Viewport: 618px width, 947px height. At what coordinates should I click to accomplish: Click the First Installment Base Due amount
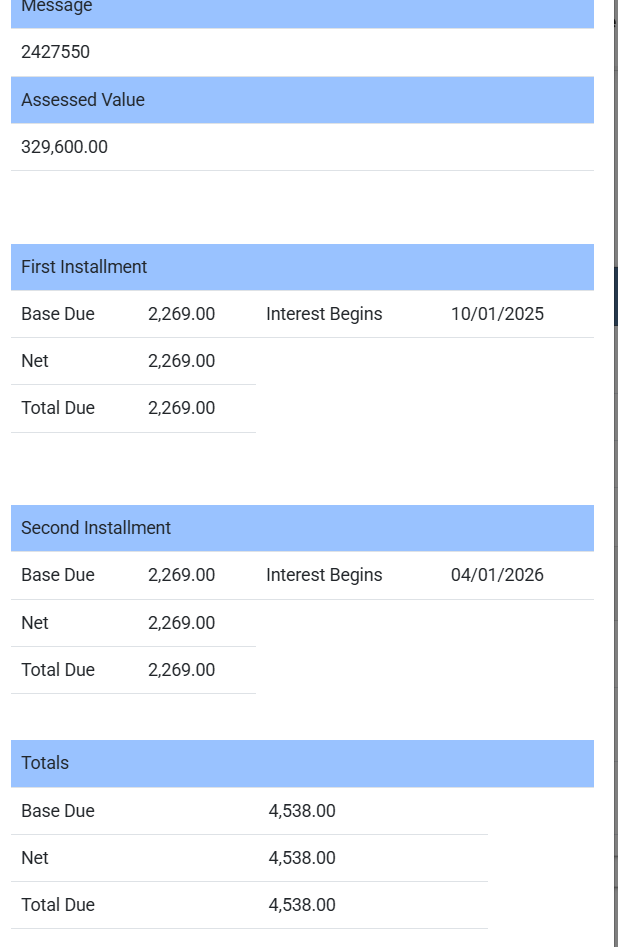coord(181,314)
